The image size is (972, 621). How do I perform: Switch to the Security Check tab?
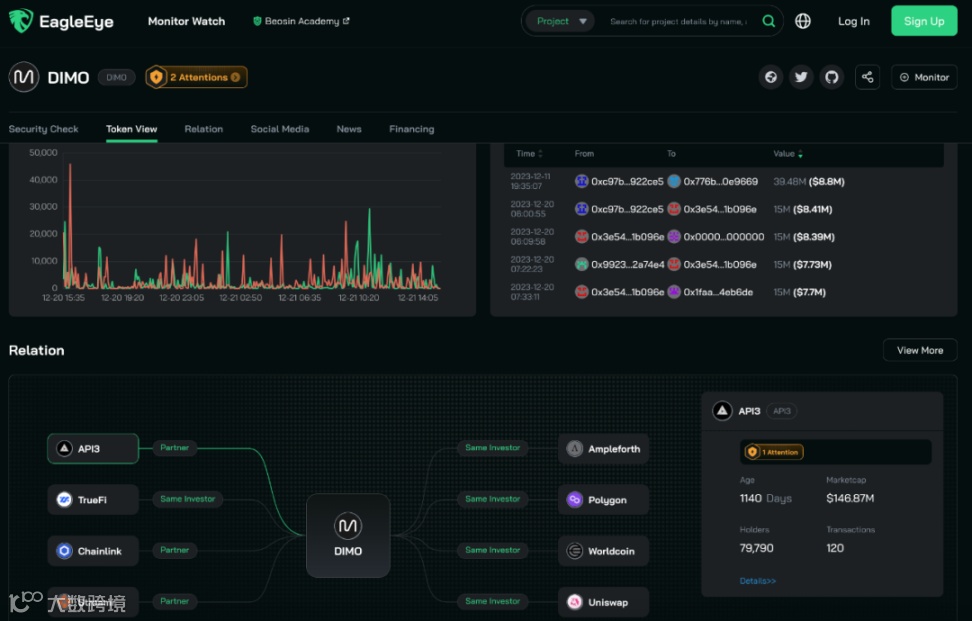coord(43,129)
